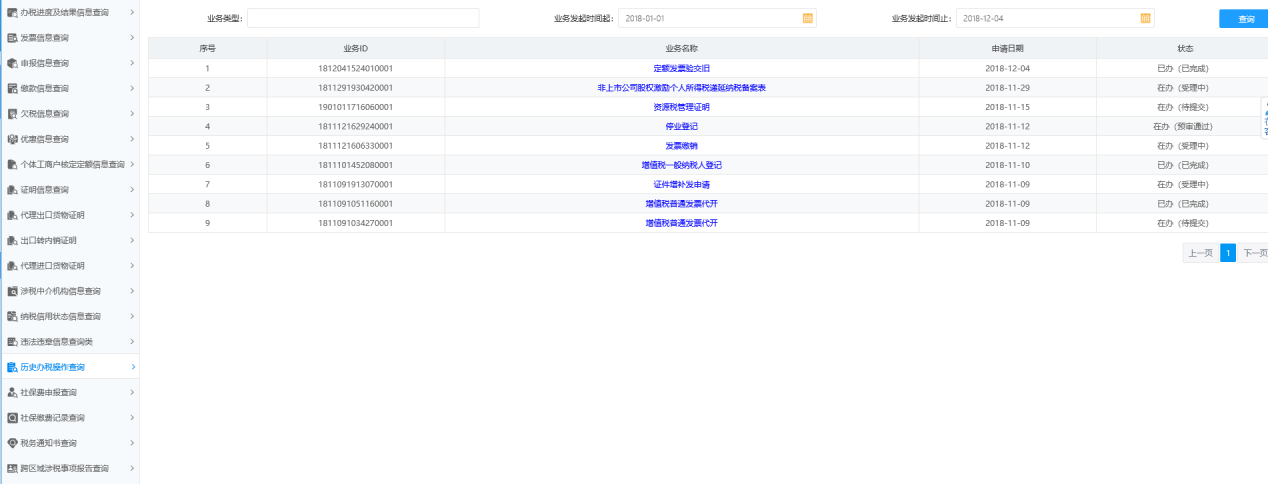Screen dimensions: 1268x484
Task: Click the 申报信息查询 sidebar icon
Action: coord(12,63)
